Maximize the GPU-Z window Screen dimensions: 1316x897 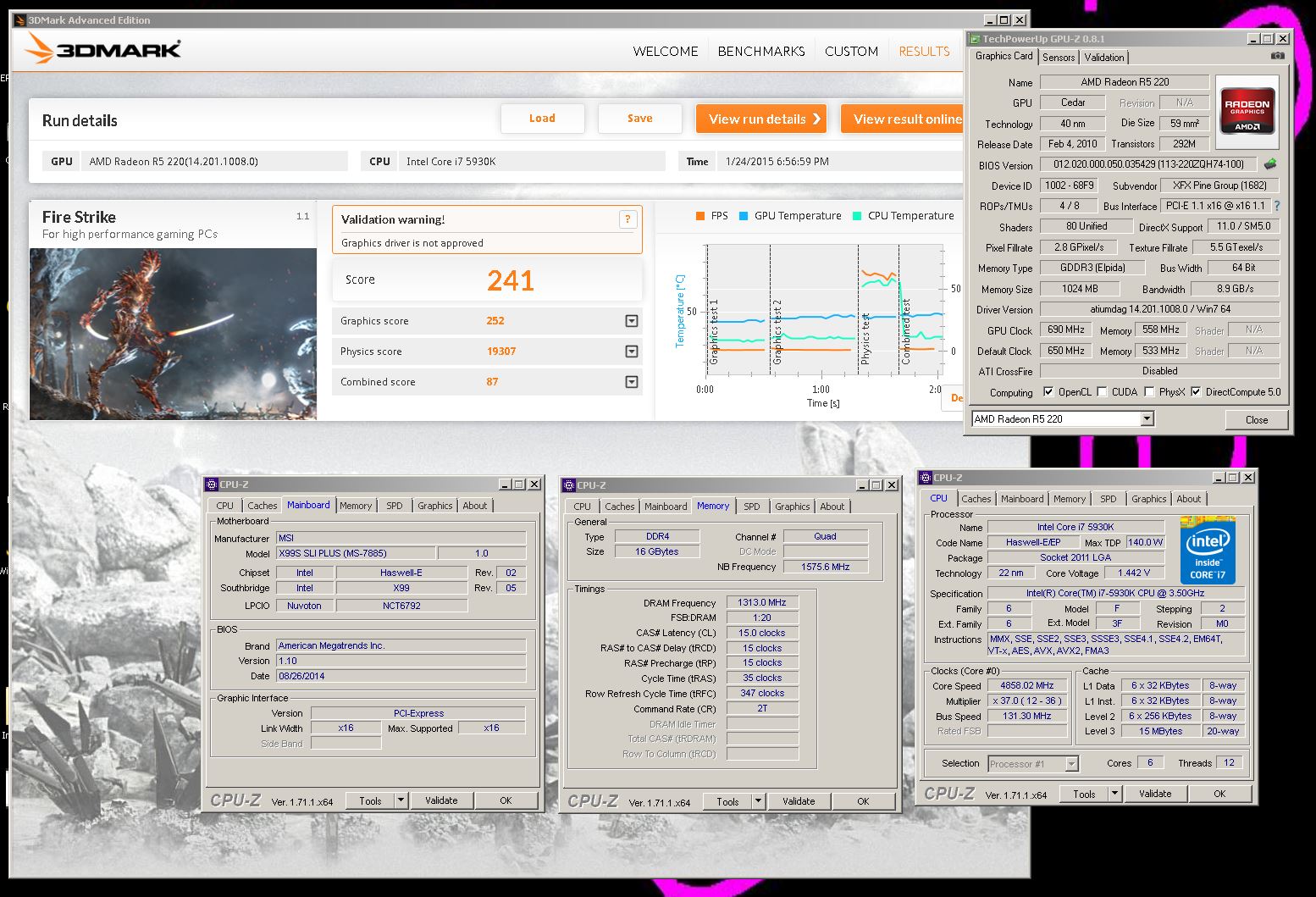click(x=1267, y=39)
